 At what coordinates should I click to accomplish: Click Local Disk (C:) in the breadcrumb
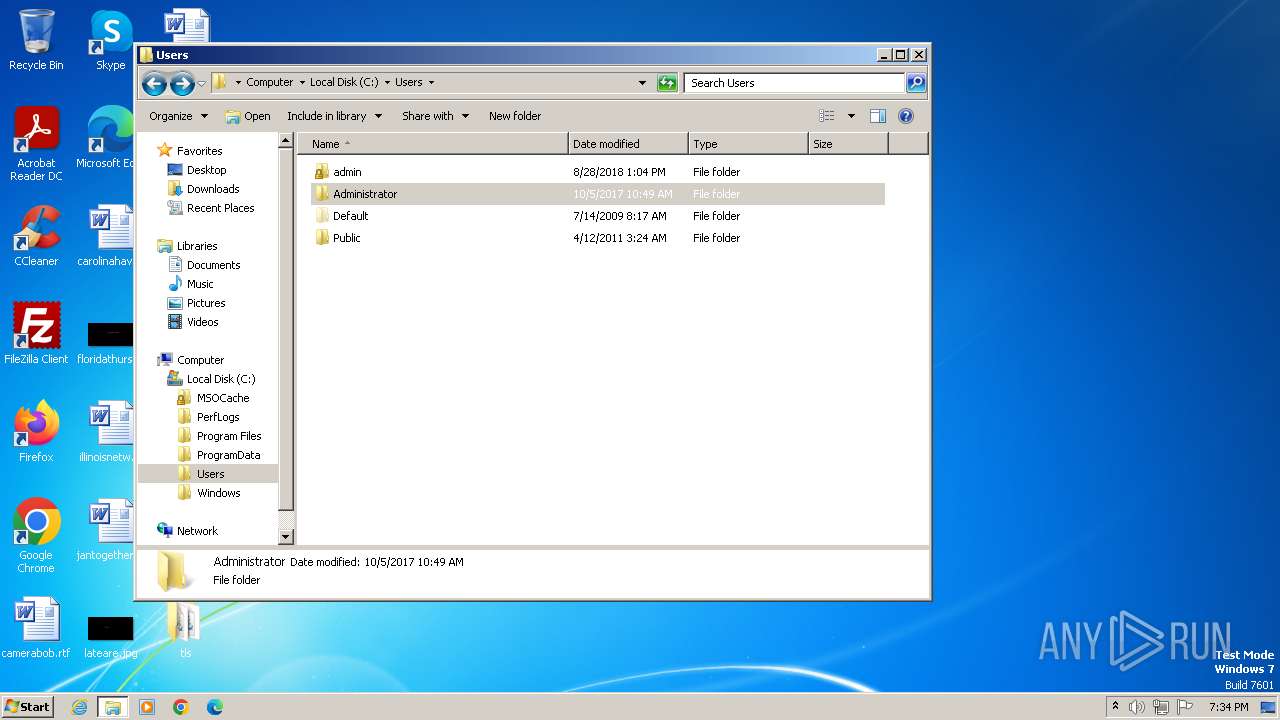click(x=344, y=83)
